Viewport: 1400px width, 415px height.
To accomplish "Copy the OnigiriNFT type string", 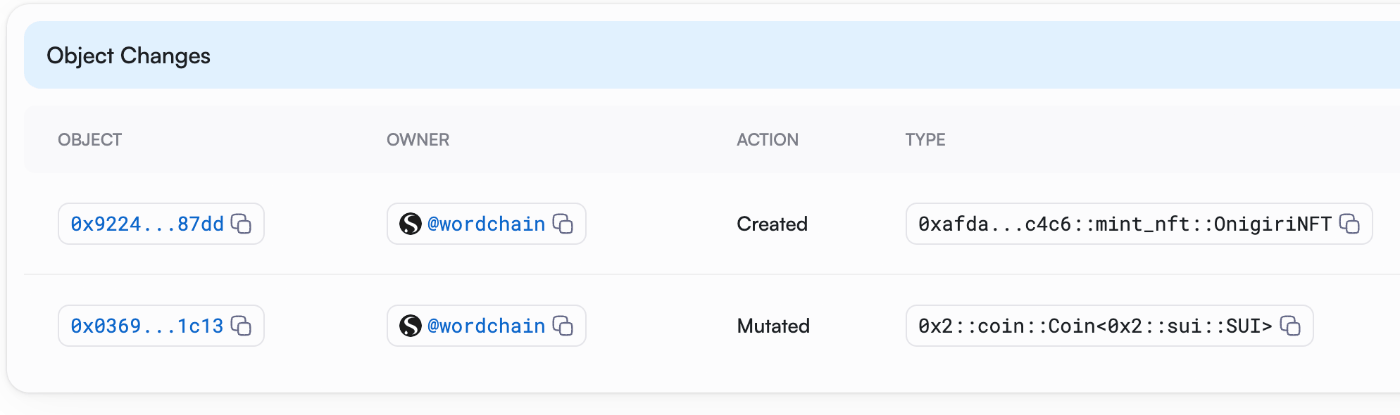I will [x=1349, y=224].
